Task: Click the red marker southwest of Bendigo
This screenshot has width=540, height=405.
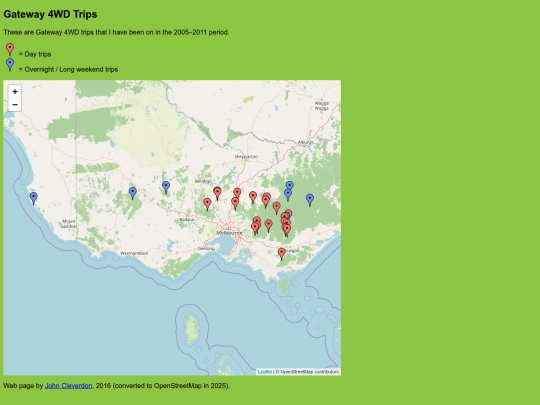Action: 207,204
